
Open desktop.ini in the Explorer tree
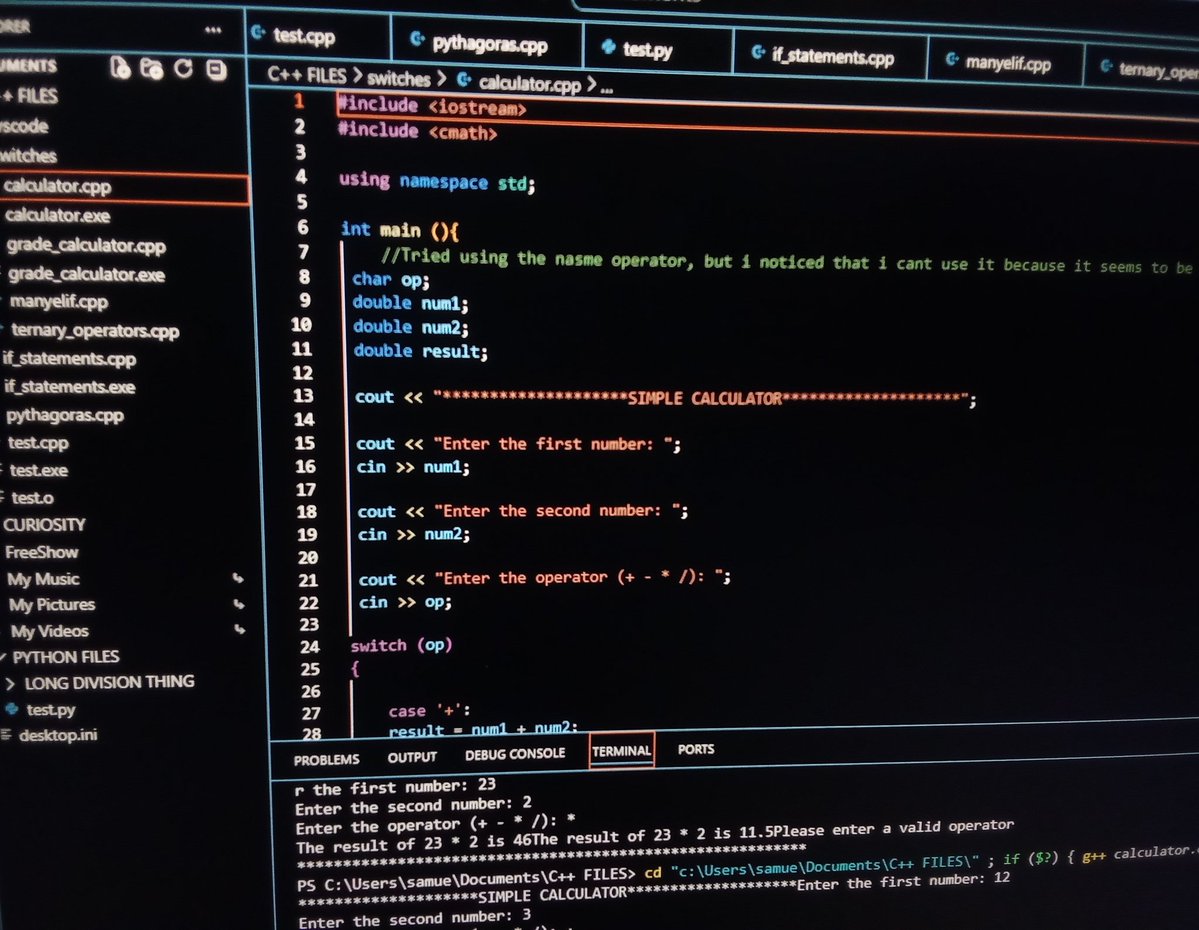pos(58,735)
